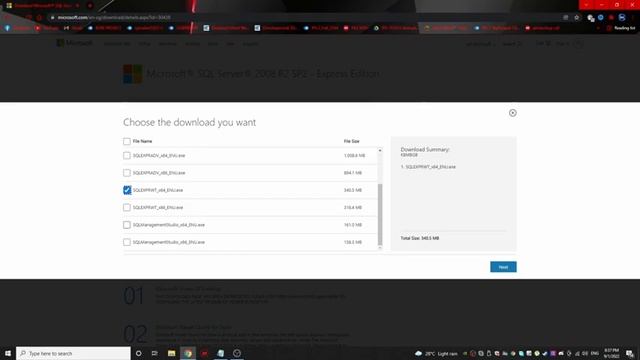Click the file list scrollbar down arrow
Image resolution: width=640 pixels, height=360 pixels.
(x=380, y=247)
